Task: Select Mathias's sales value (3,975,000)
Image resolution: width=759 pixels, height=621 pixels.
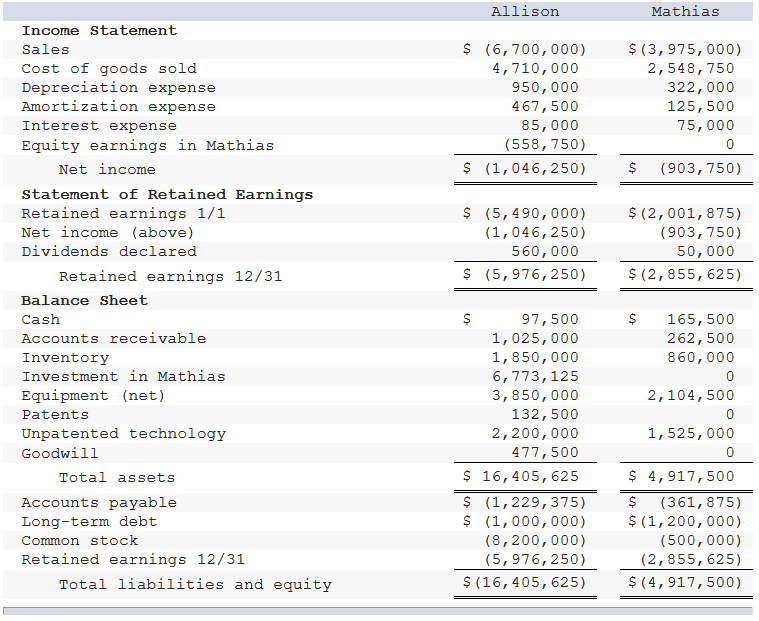Action: (x=691, y=49)
